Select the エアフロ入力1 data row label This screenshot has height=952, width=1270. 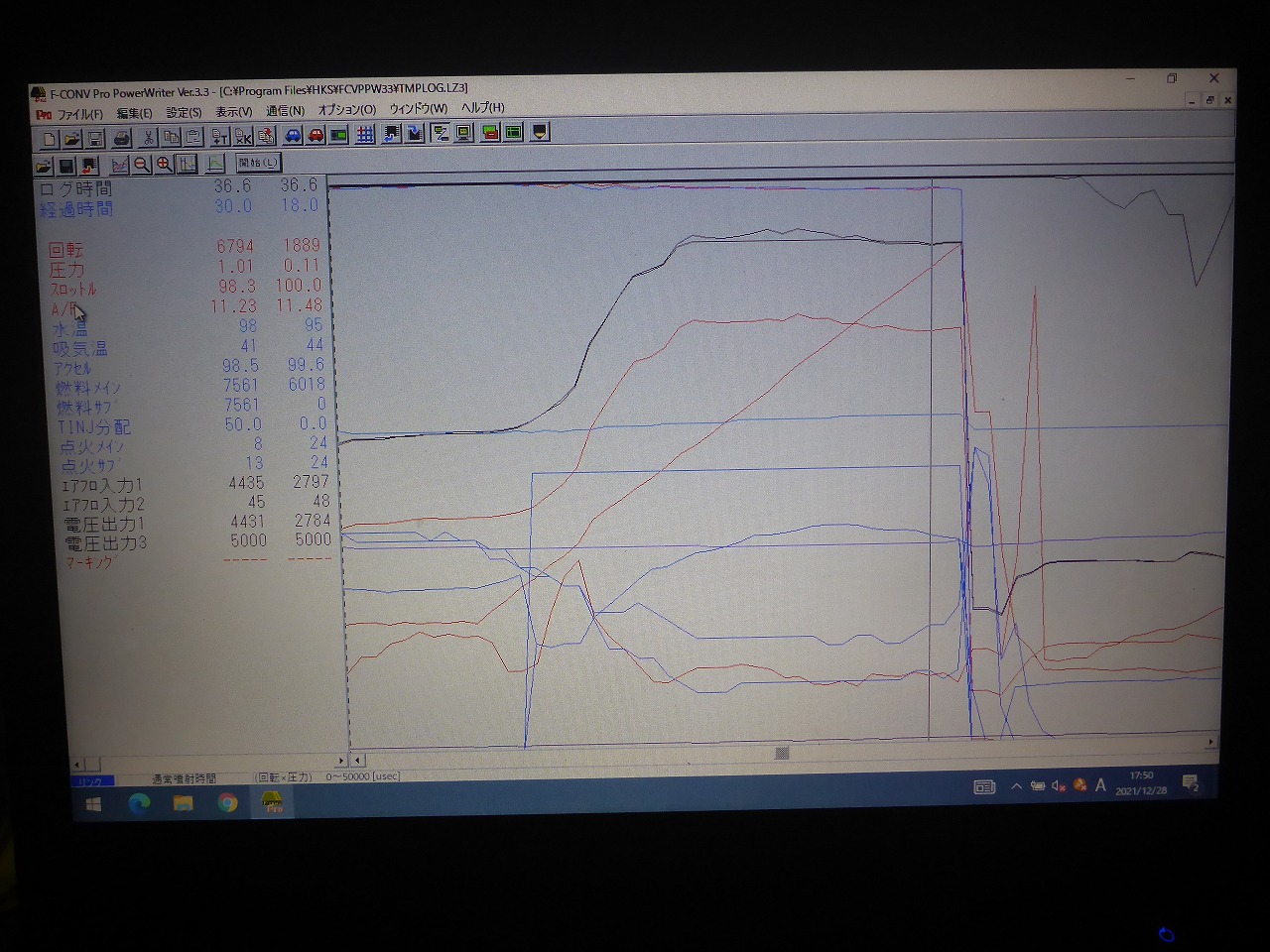[x=102, y=486]
